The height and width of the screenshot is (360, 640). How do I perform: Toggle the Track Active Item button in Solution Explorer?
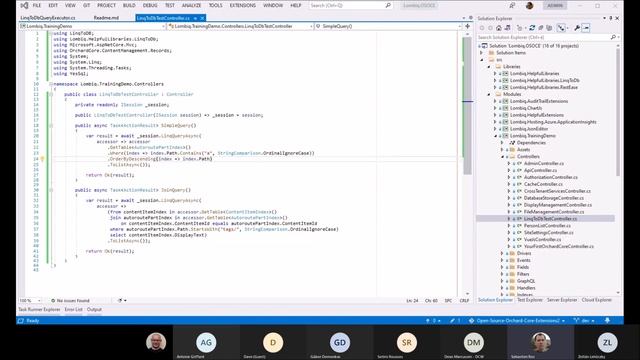point(562,28)
